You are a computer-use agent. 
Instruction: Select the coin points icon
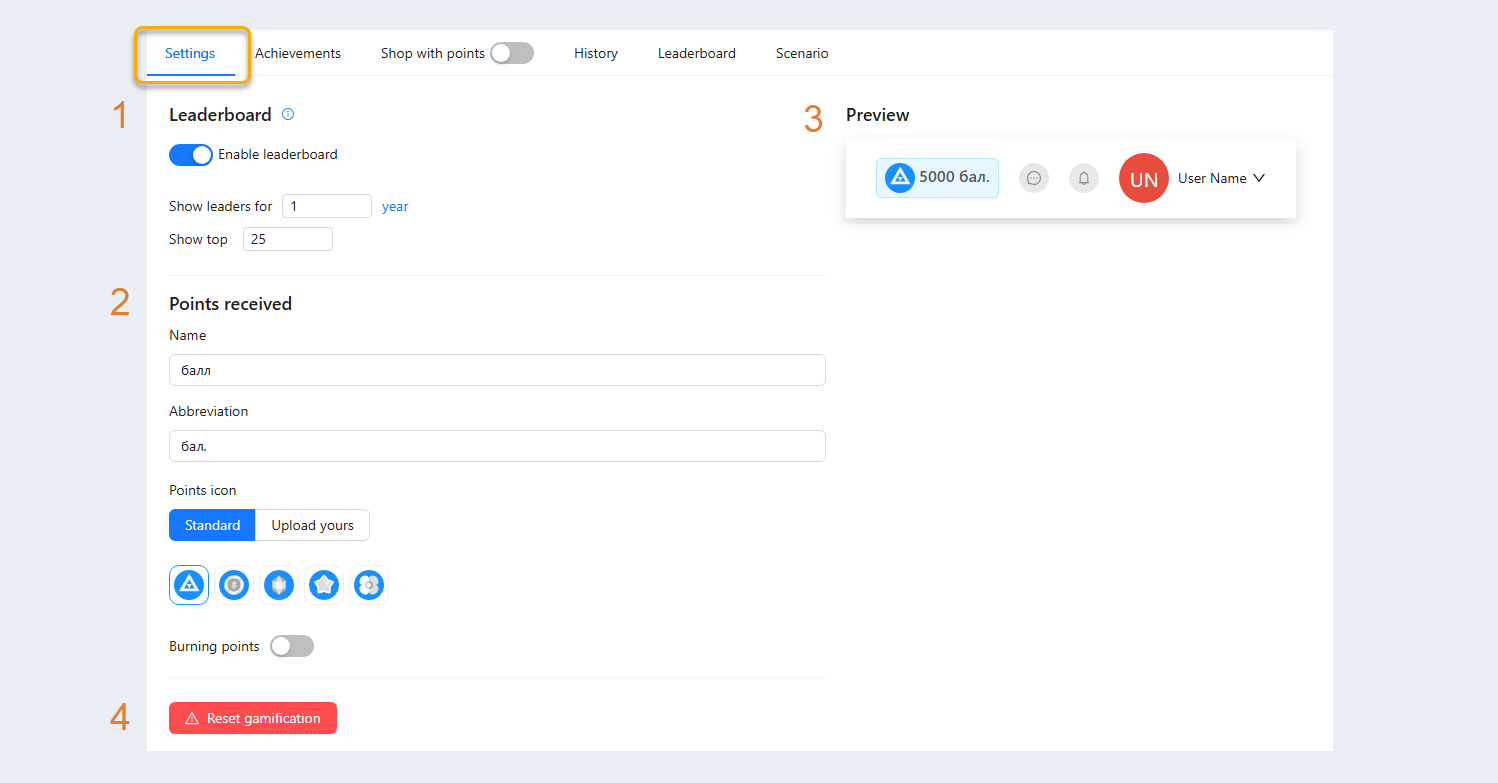[x=234, y=585]
